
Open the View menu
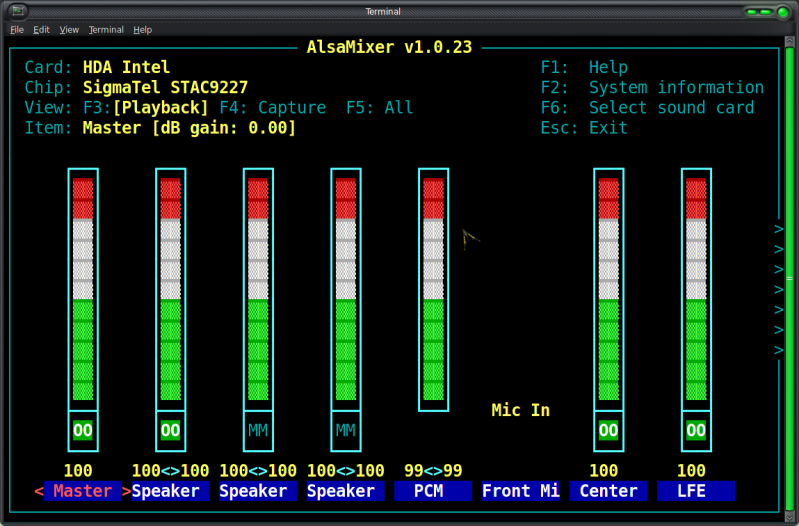tap(69, 30)
